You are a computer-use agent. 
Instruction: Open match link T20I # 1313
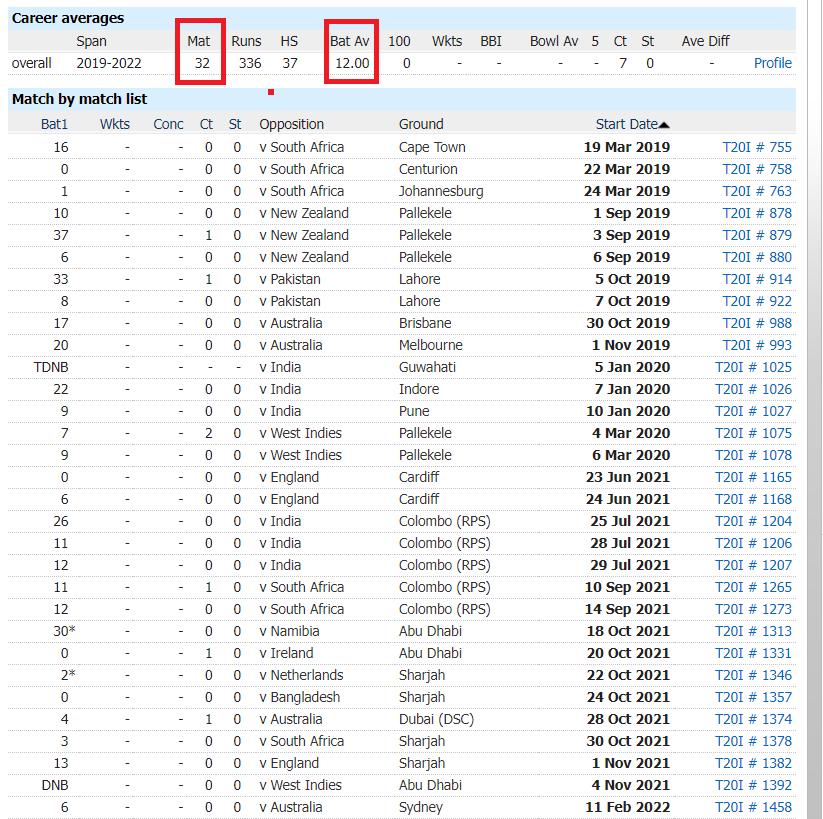[753, 632]
